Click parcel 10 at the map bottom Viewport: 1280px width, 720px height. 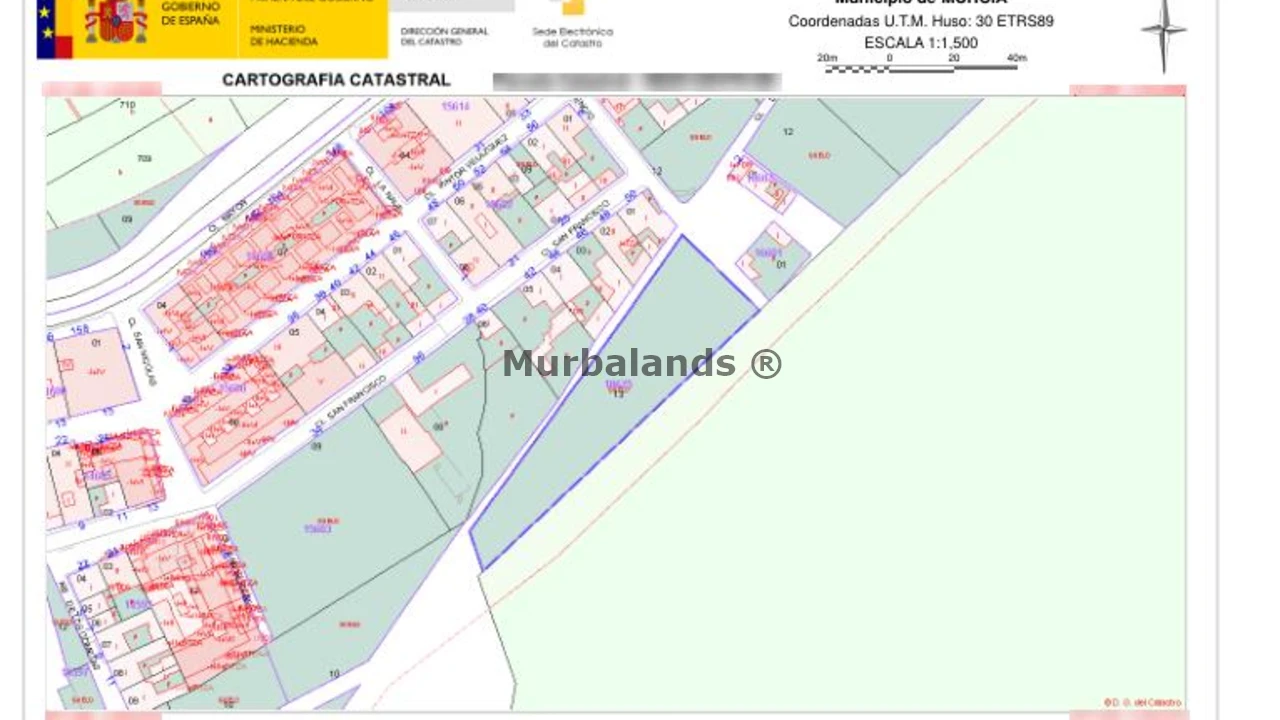(334, 673)
